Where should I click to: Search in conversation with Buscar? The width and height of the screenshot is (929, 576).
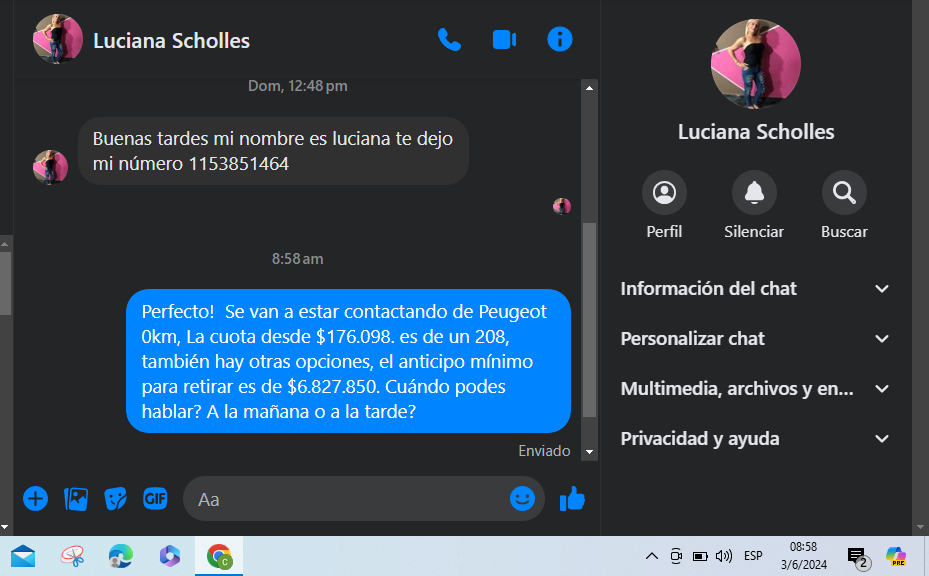click(844, 193)
